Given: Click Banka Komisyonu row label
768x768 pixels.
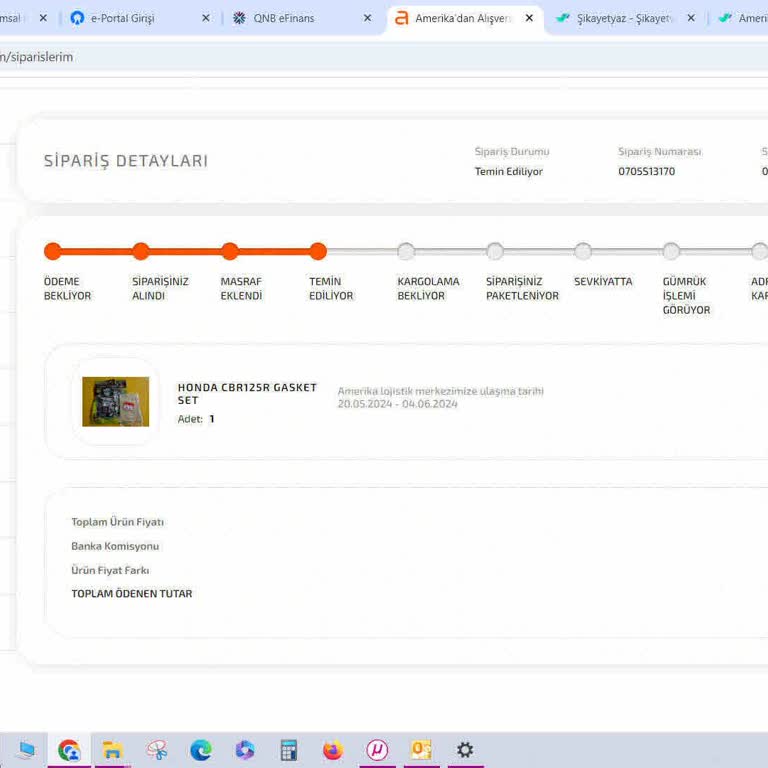Looking at the screenshot, I should (115, 546).
